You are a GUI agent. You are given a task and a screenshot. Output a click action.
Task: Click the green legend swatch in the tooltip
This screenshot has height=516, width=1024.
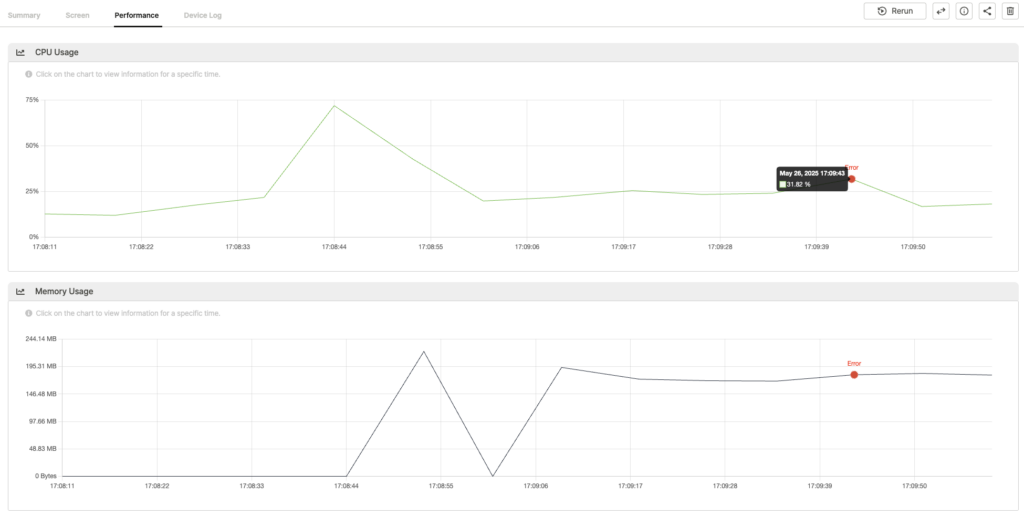[784, 185]
